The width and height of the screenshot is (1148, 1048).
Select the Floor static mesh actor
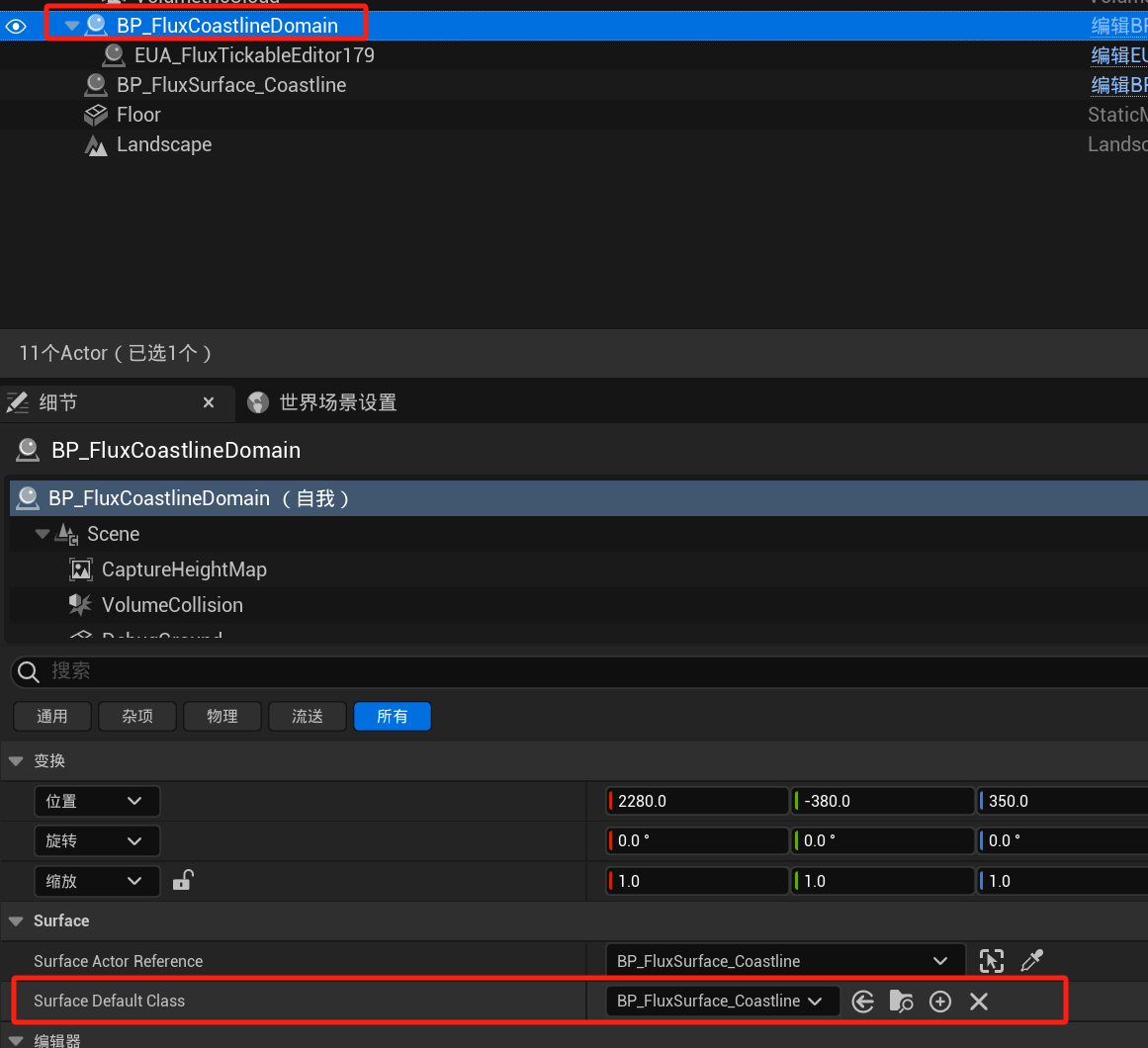[x=138, y=115]
